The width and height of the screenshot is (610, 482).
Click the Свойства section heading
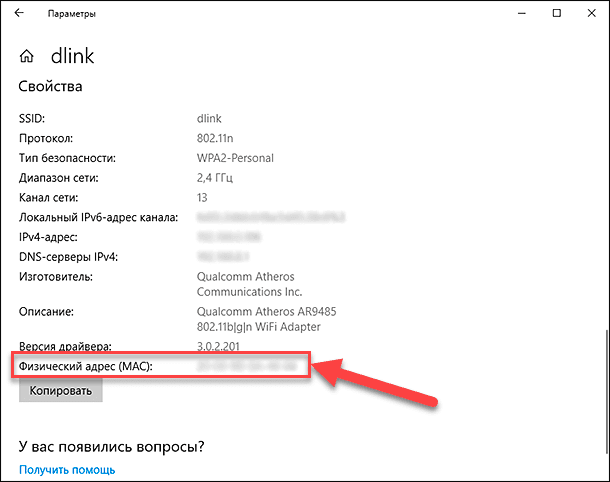coord(50,87)
